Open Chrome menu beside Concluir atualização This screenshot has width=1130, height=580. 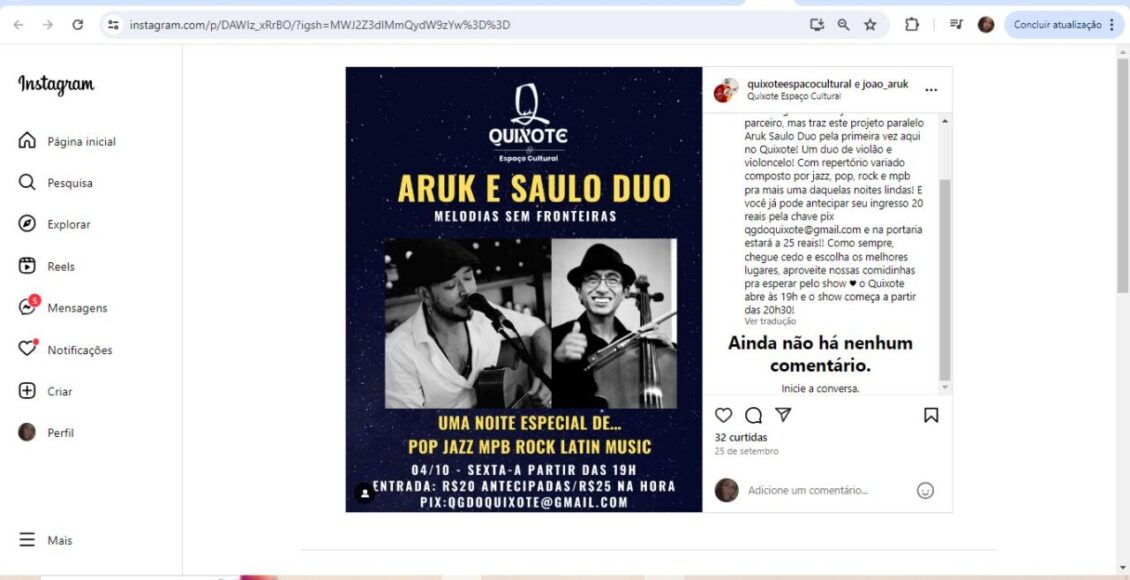click(x=1113, y=24)
